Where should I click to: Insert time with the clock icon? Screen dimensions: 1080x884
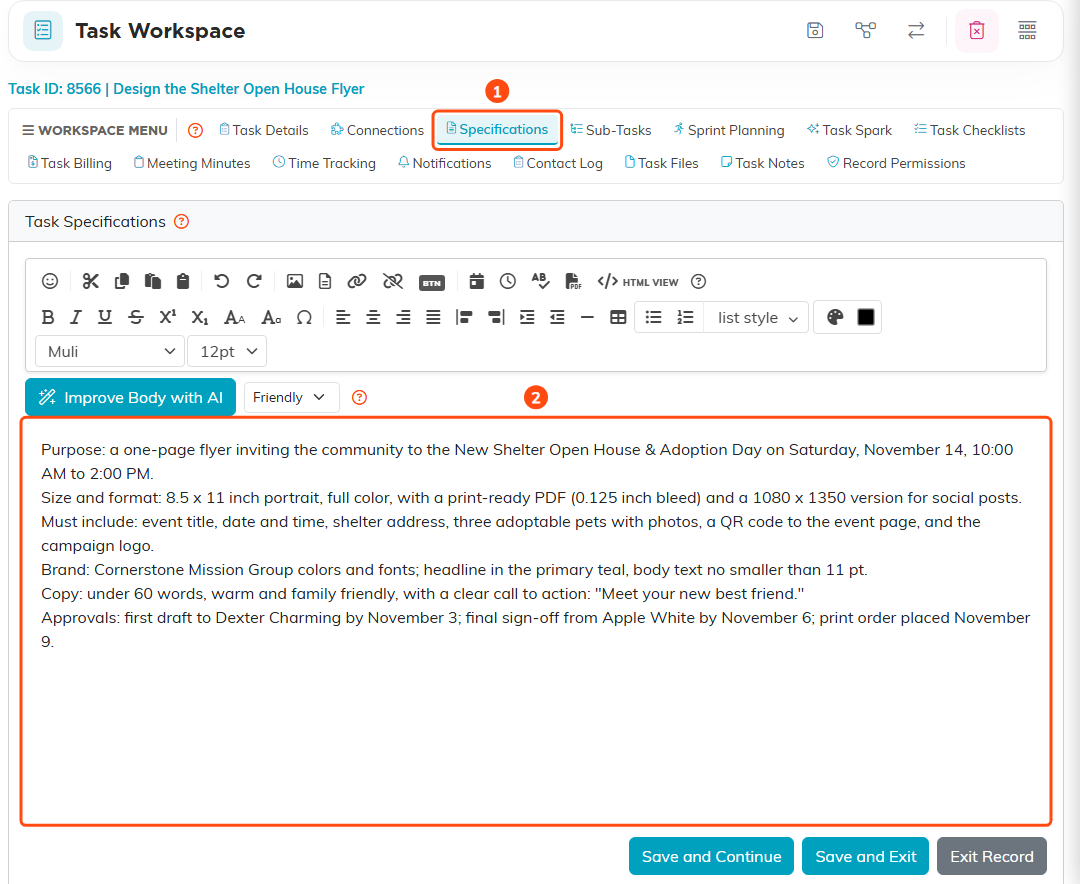tap(508, 281)
